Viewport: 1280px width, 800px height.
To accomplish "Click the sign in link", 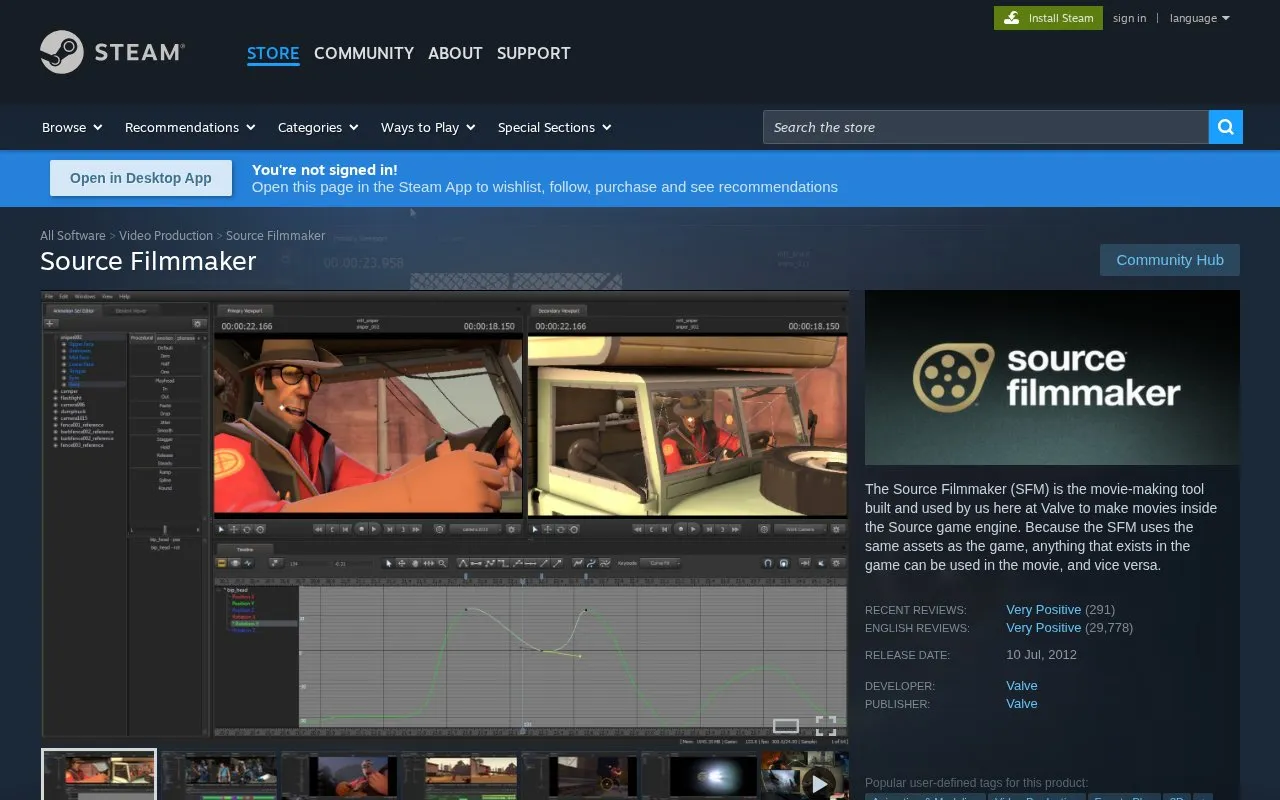I will tap(1130, 18).
